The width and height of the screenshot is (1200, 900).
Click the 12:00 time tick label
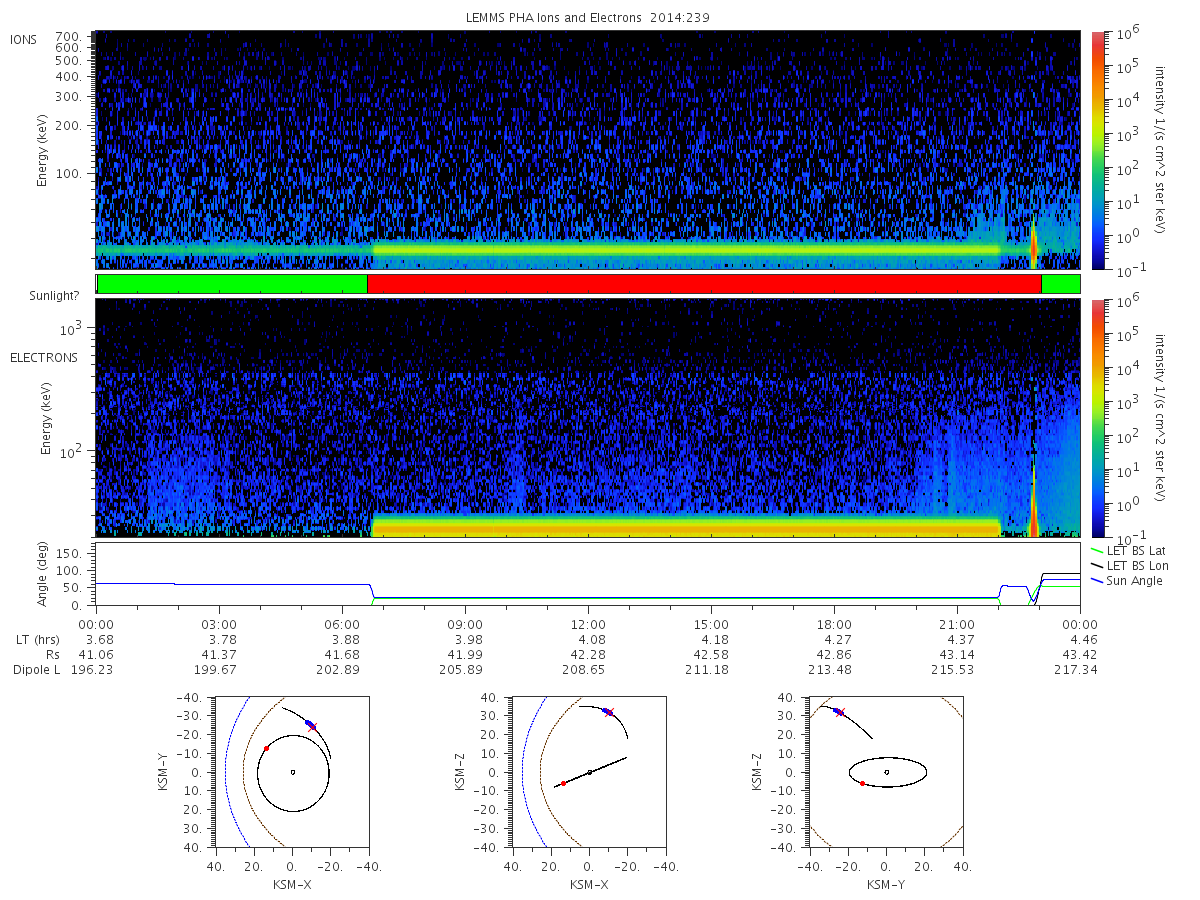[x=588, y=625]
